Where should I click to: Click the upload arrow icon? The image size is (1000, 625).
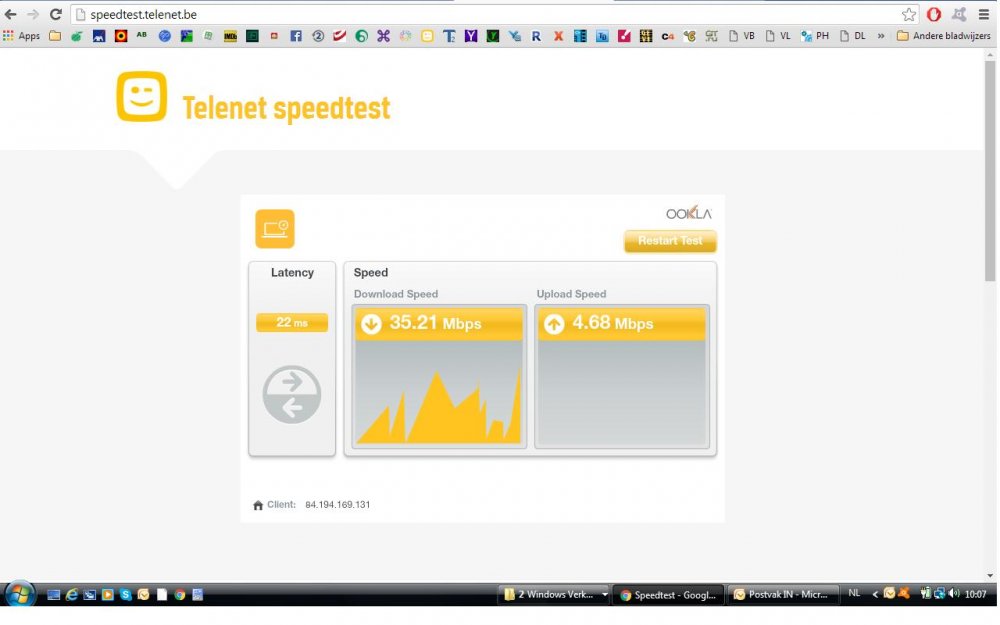[554, 324]
